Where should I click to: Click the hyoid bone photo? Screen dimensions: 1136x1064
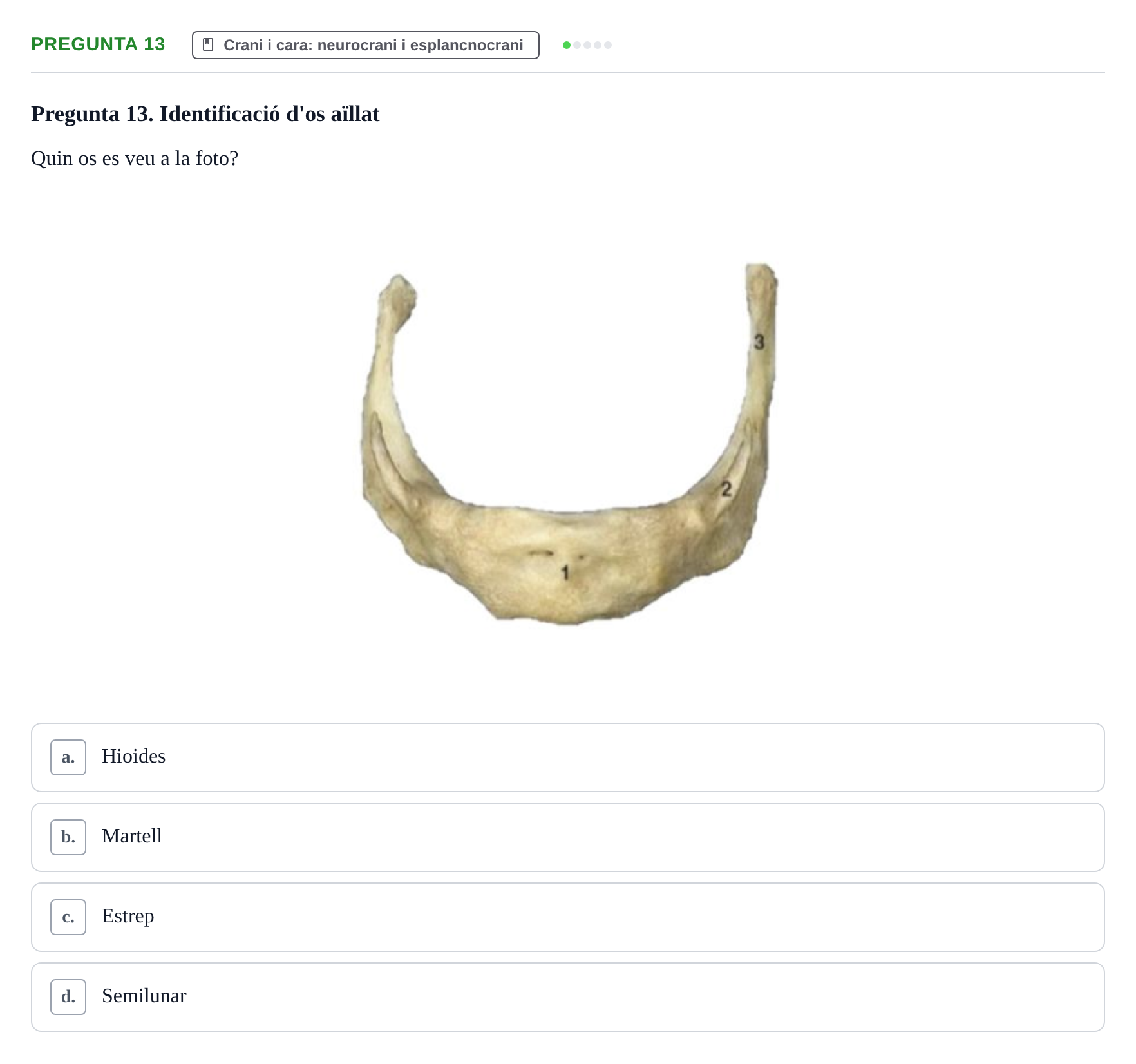[569, 444]
